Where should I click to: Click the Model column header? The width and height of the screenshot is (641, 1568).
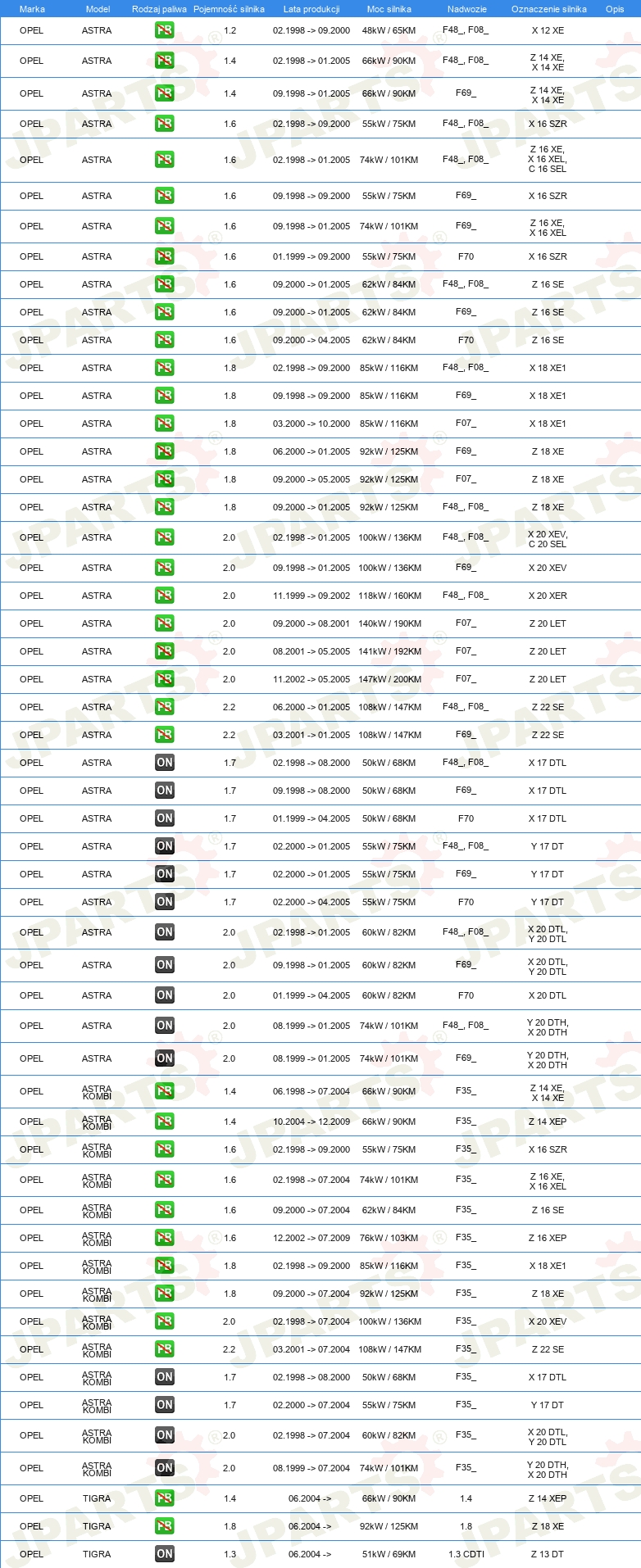tap(98, 9)
